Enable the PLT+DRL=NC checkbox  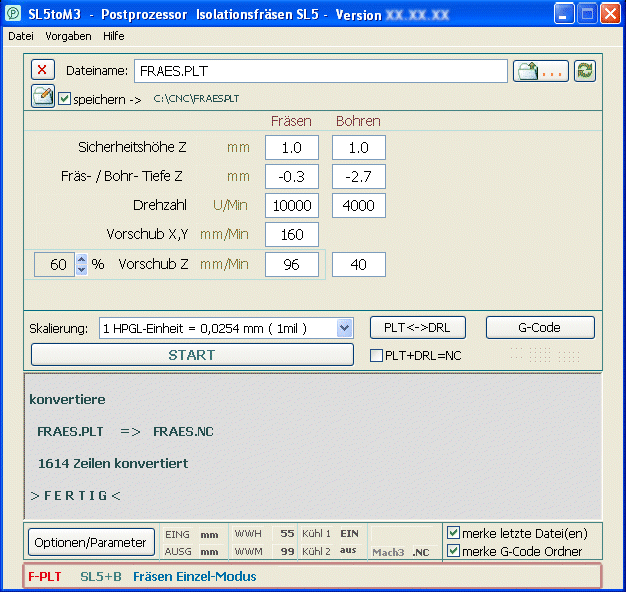click(x=377, y=355)
